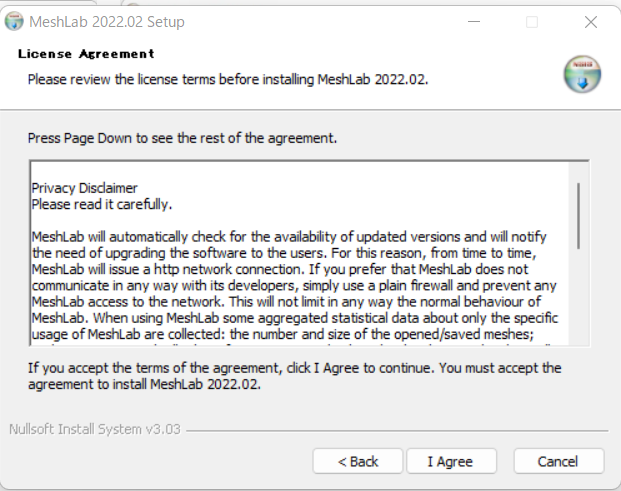This screenshot has height=491, width=621.
Task: Click the License Agreement header label
Action: [86, 54]
